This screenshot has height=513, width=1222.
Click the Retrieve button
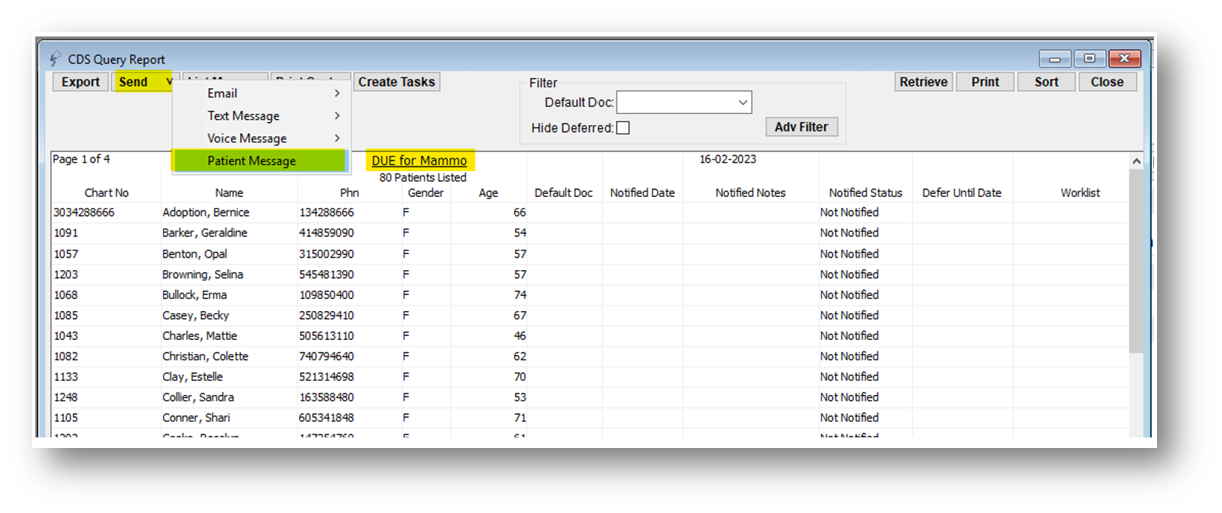(x=923, y=82)
